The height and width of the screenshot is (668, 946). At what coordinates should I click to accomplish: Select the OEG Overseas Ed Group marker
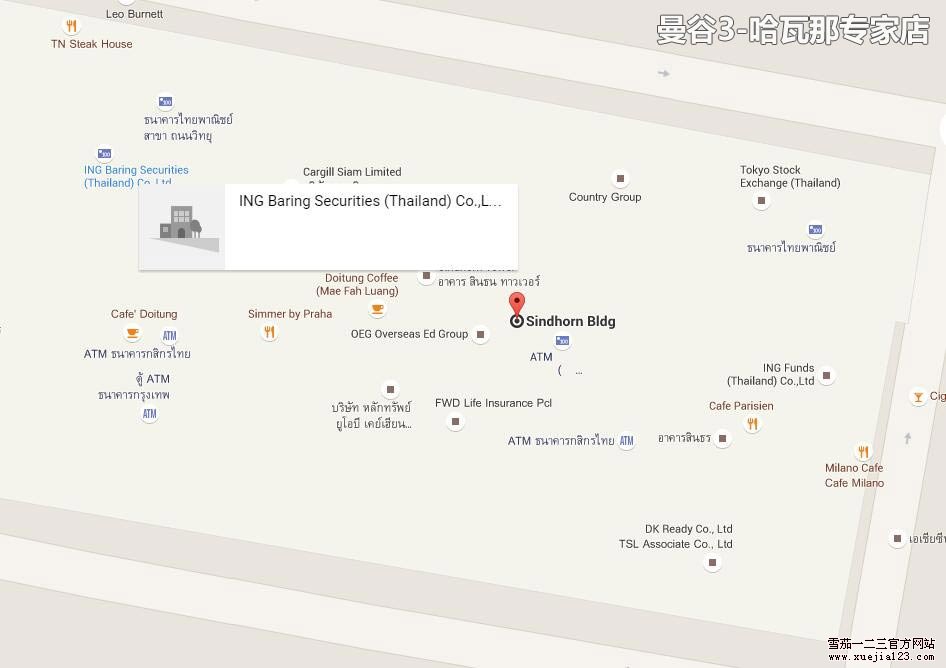coord(480,334)
